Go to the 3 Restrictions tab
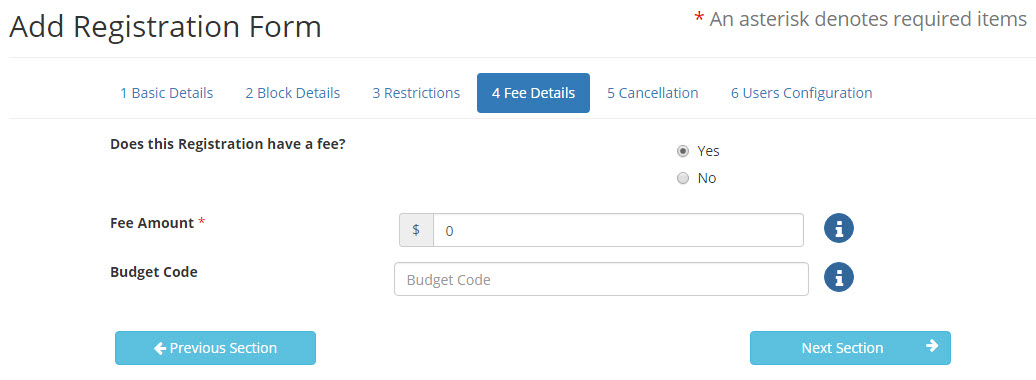Viewport: 1036px width, 380px height. coord(416,93)
